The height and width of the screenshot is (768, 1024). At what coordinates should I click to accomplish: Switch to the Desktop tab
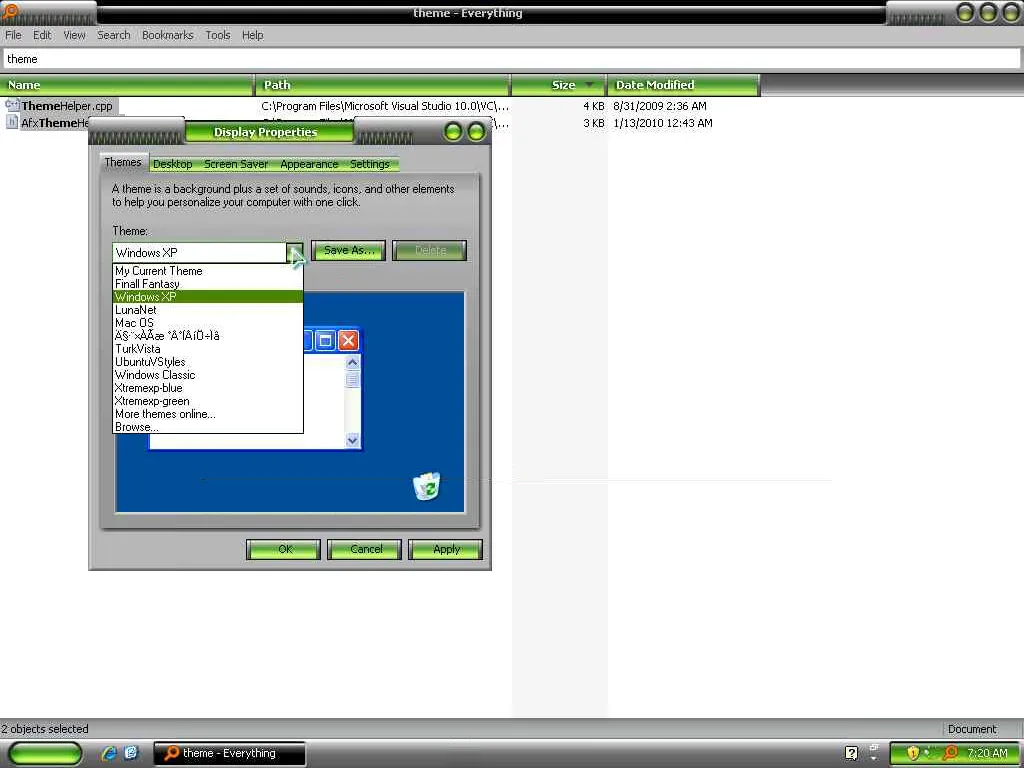(172, 164)
